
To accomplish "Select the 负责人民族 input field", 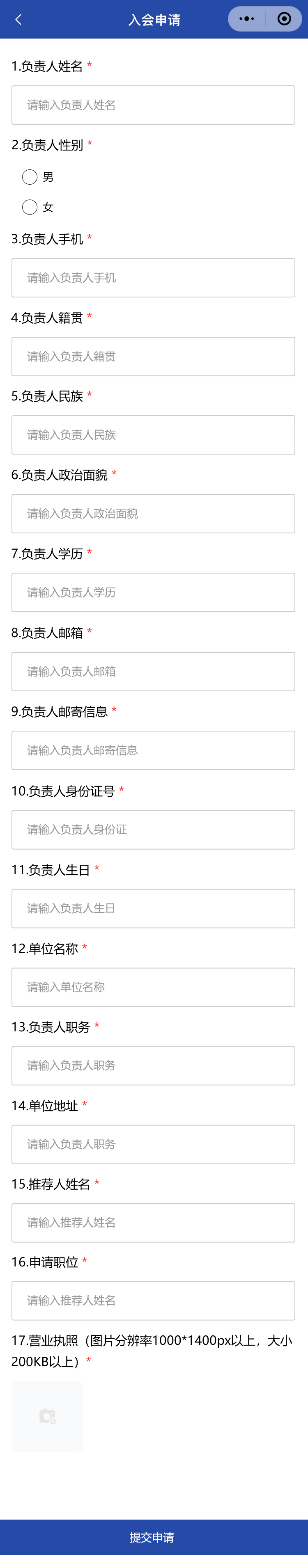I will coord(153,434).
